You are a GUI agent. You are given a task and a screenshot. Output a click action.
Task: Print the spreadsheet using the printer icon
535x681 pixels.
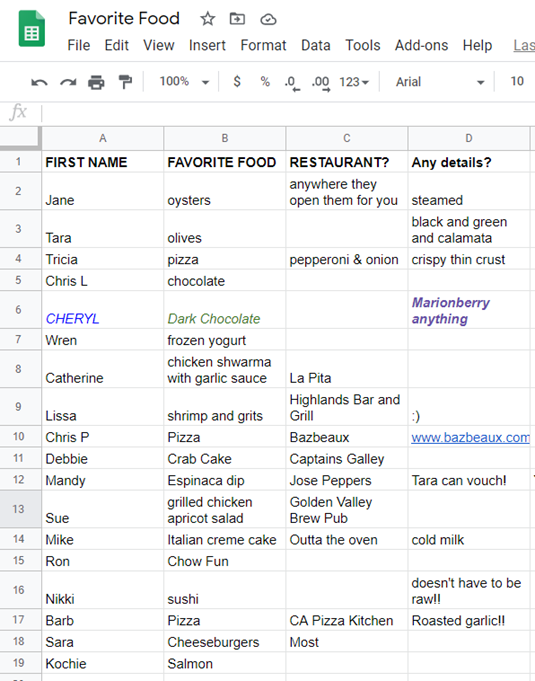[96, 82]
